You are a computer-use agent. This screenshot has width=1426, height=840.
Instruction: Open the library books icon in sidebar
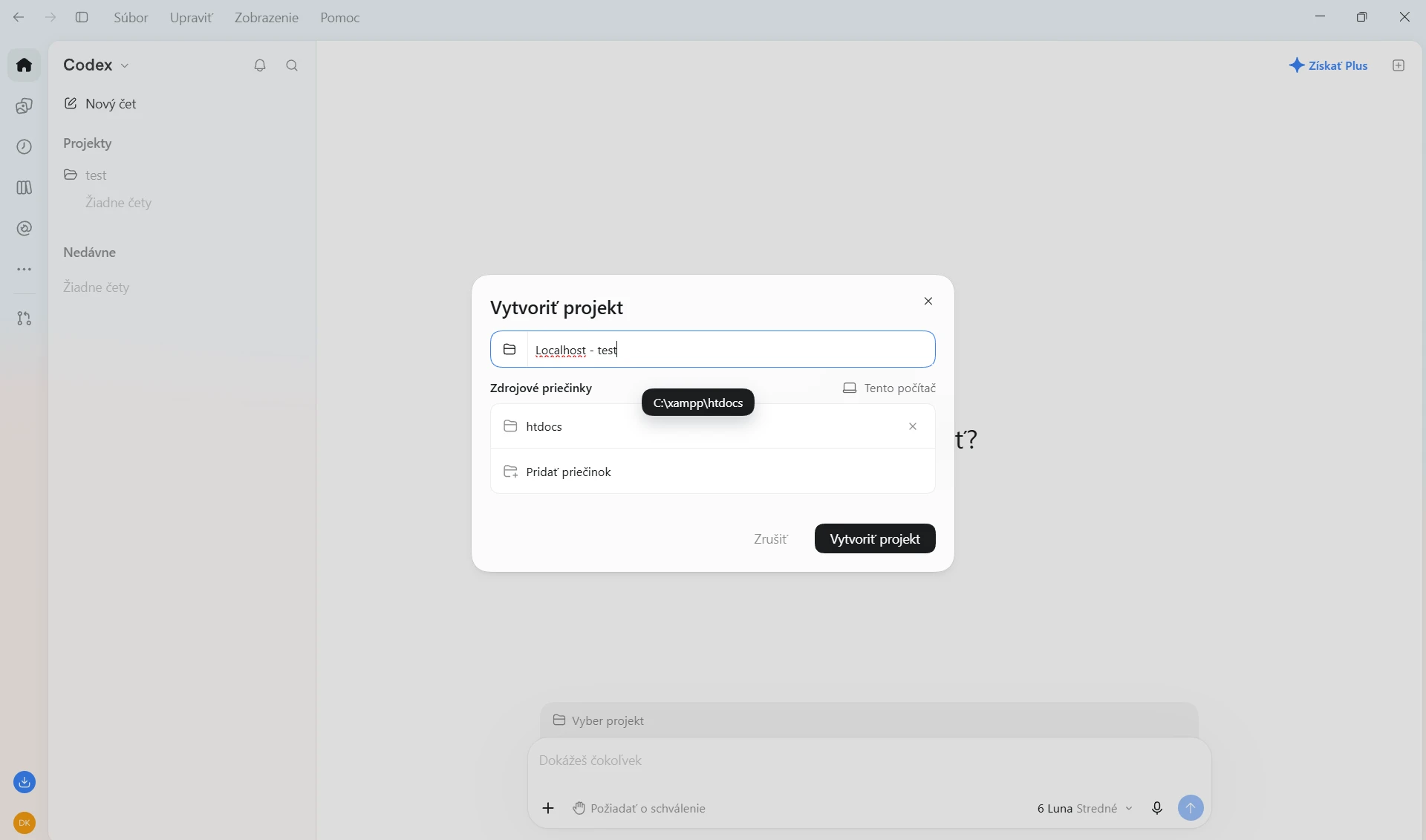(x=25, y=188)
